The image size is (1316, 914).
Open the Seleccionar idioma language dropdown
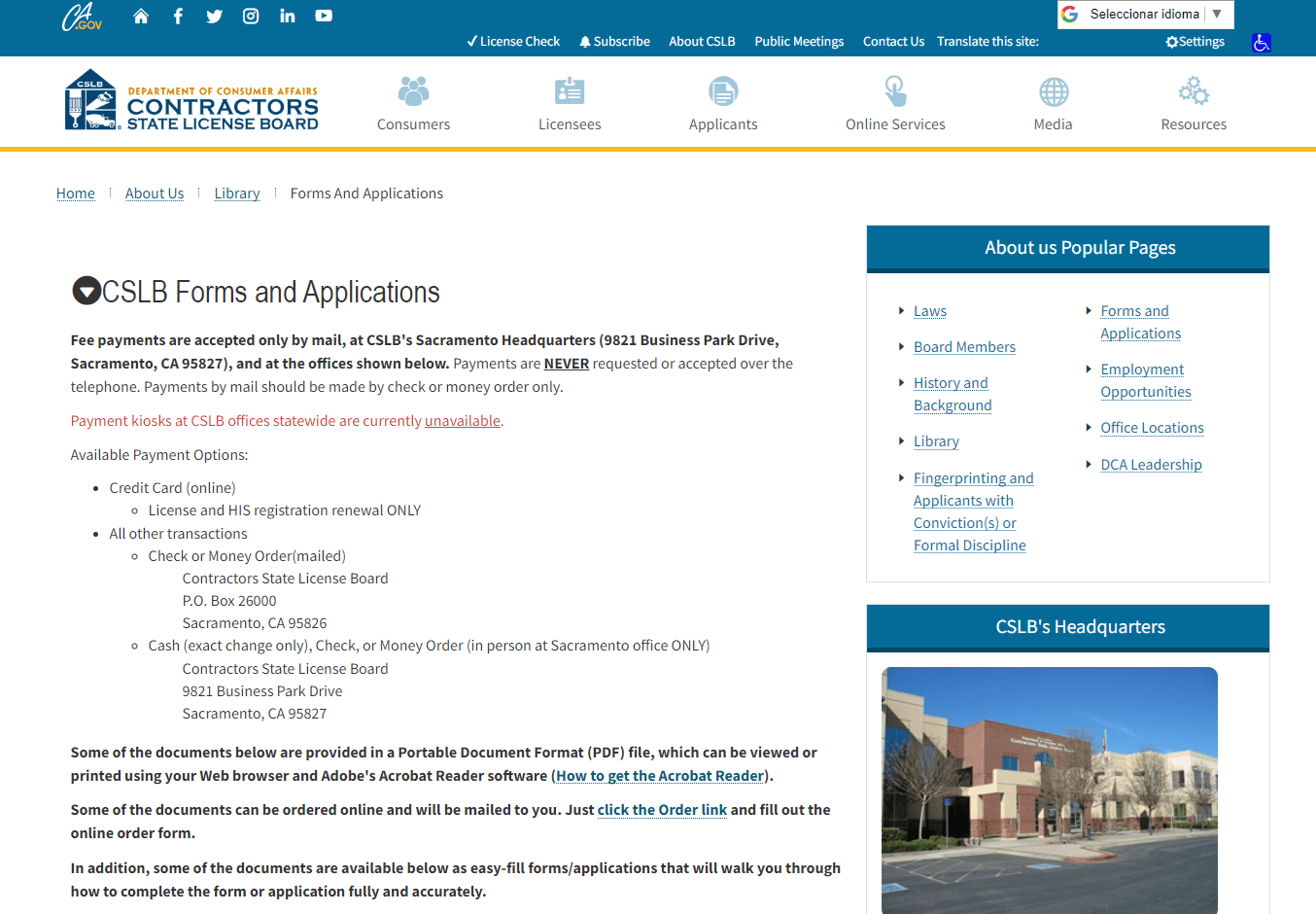click(1145, 15)
